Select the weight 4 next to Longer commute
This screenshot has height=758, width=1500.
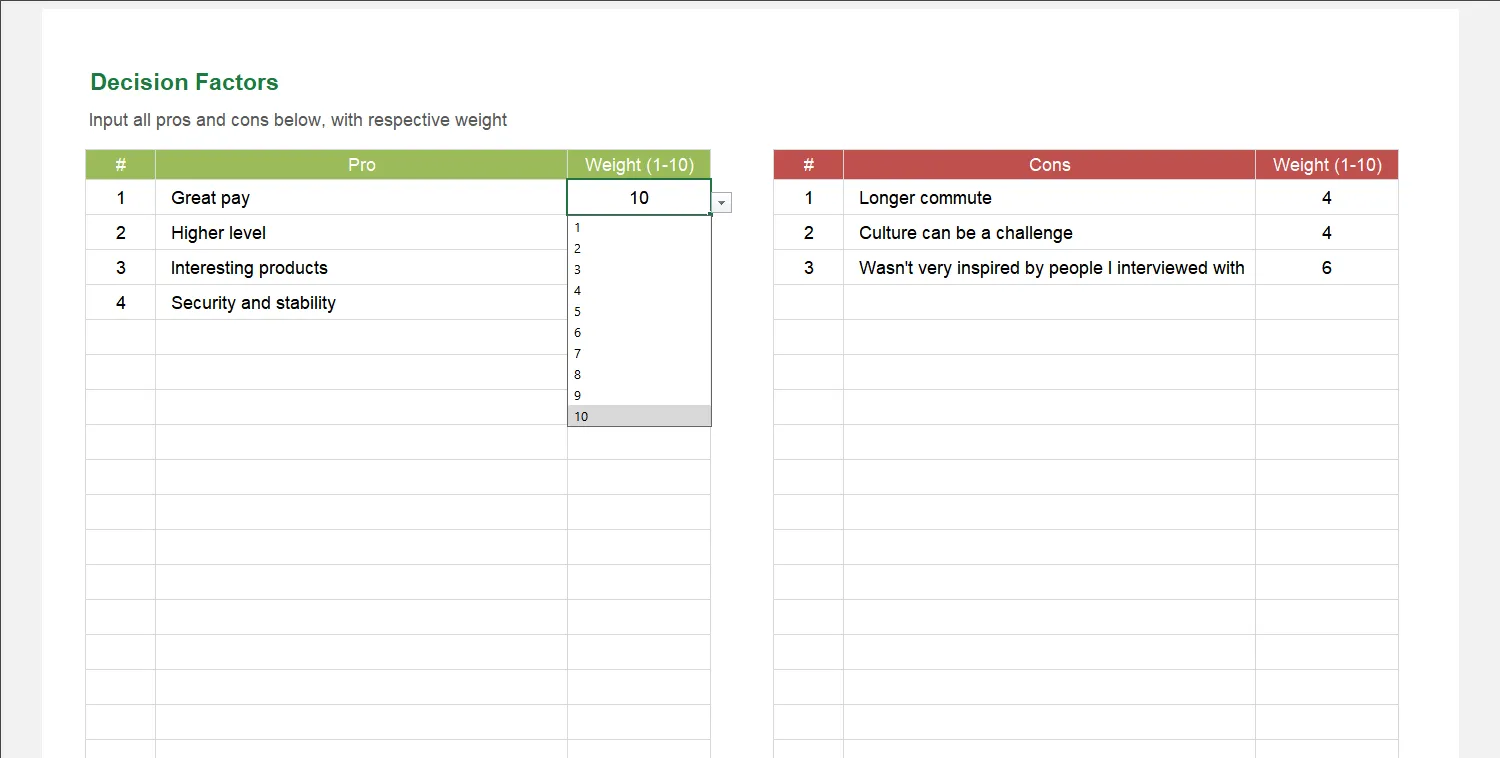(1326, 198)
